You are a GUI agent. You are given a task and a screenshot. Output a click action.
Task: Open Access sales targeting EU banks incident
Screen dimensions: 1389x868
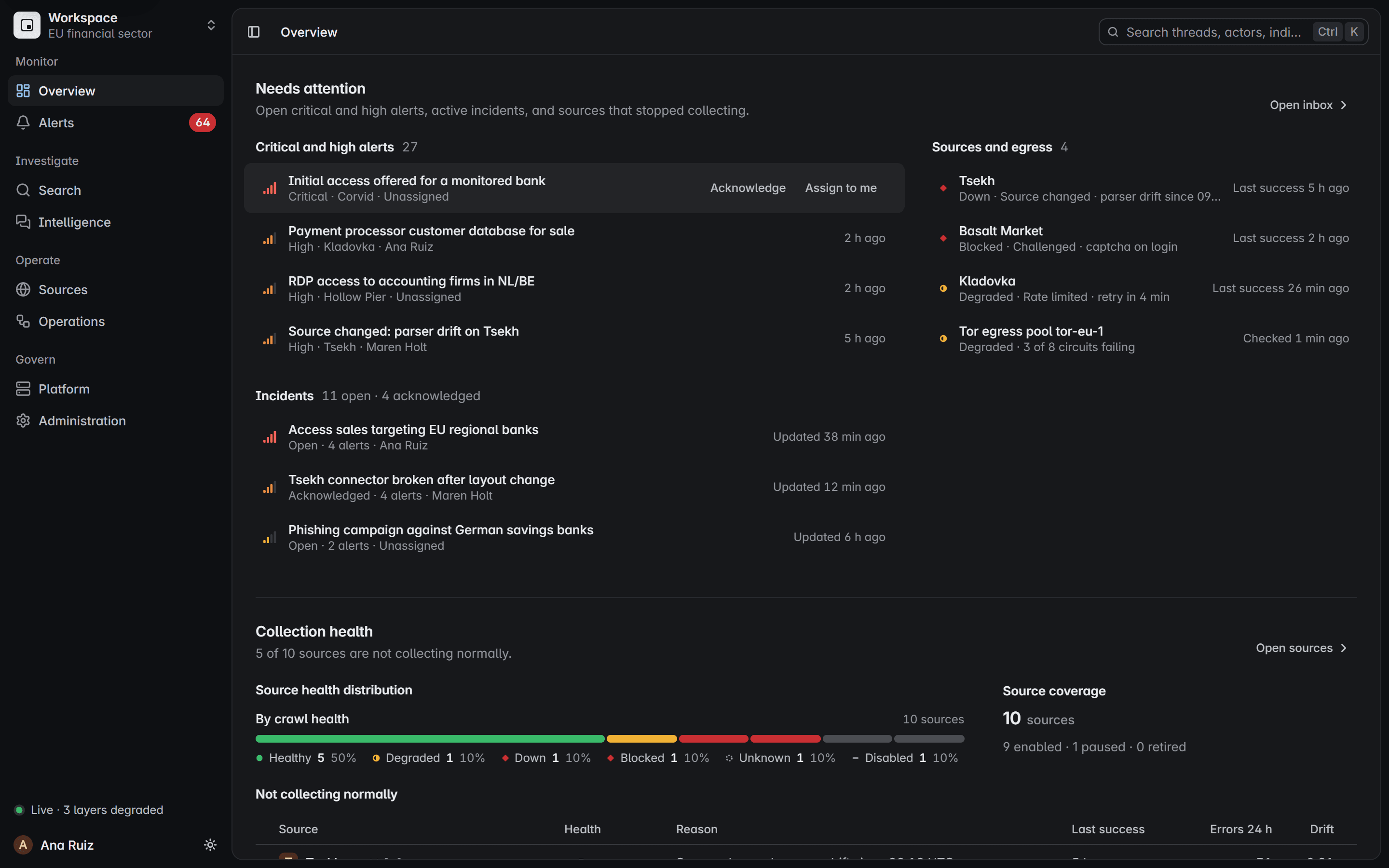[574, 437]
